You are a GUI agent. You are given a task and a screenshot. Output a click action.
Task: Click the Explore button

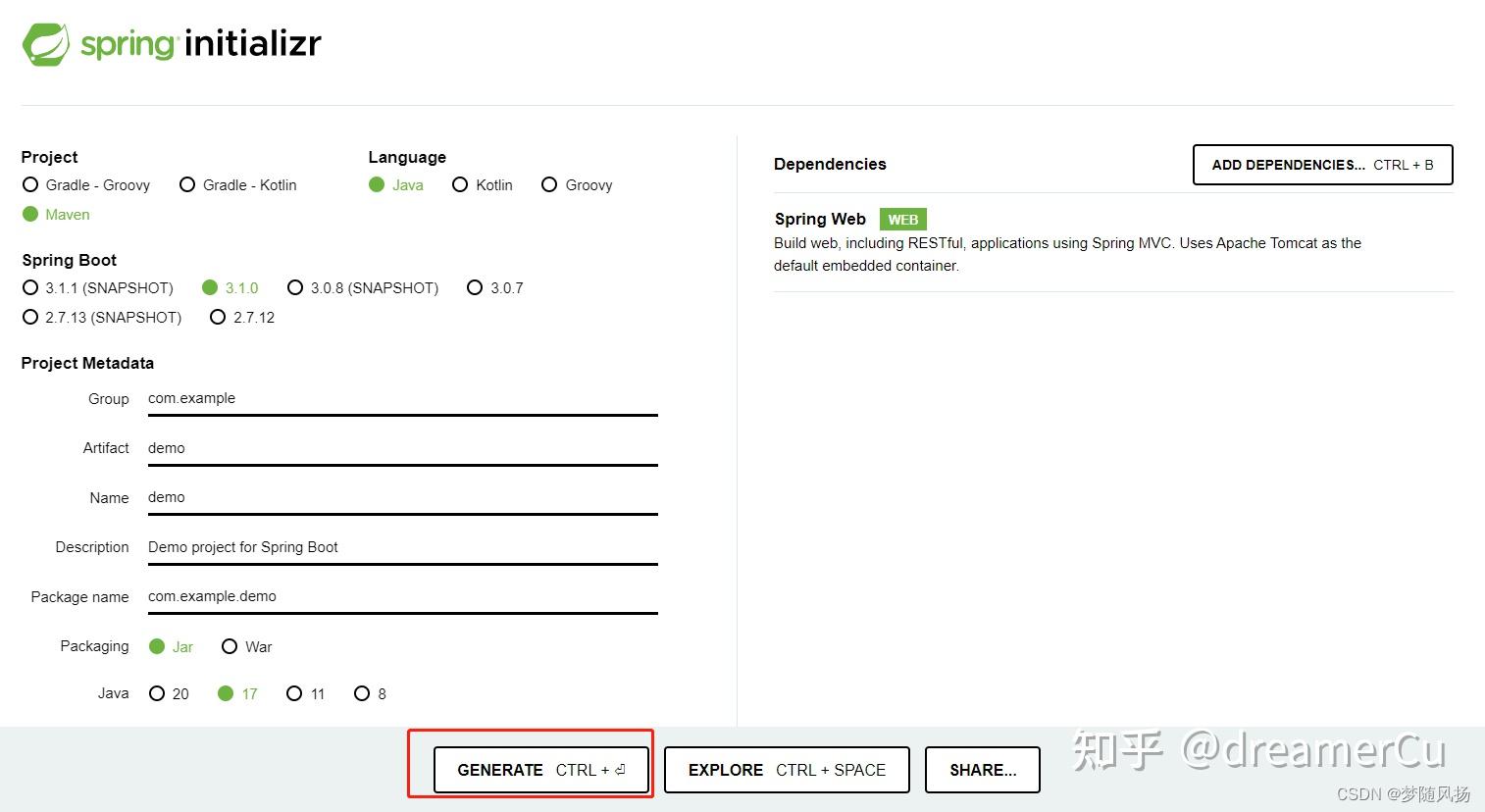coord(786,770)
